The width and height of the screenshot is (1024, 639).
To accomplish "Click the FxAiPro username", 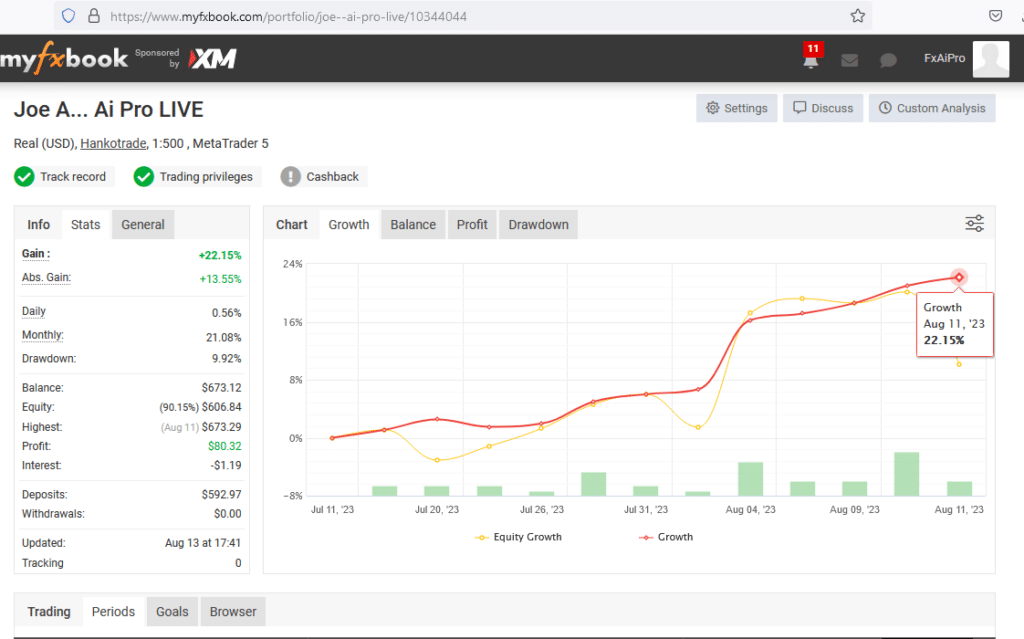I will pos(944,58).
